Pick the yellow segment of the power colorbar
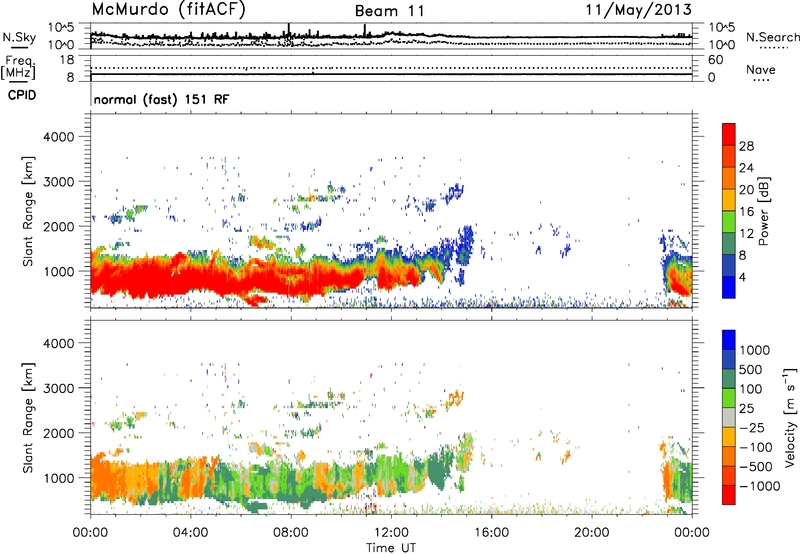Screen dimensions: 800x554 tap(729, 199)
